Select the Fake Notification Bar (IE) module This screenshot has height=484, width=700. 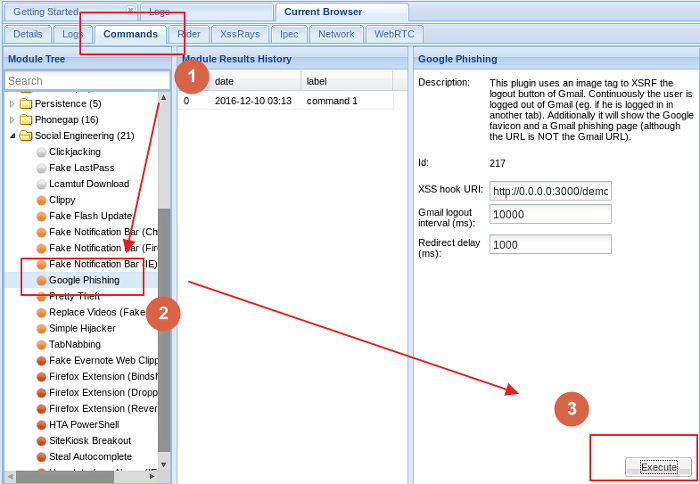pyautogui.click(x=103, y=264)
